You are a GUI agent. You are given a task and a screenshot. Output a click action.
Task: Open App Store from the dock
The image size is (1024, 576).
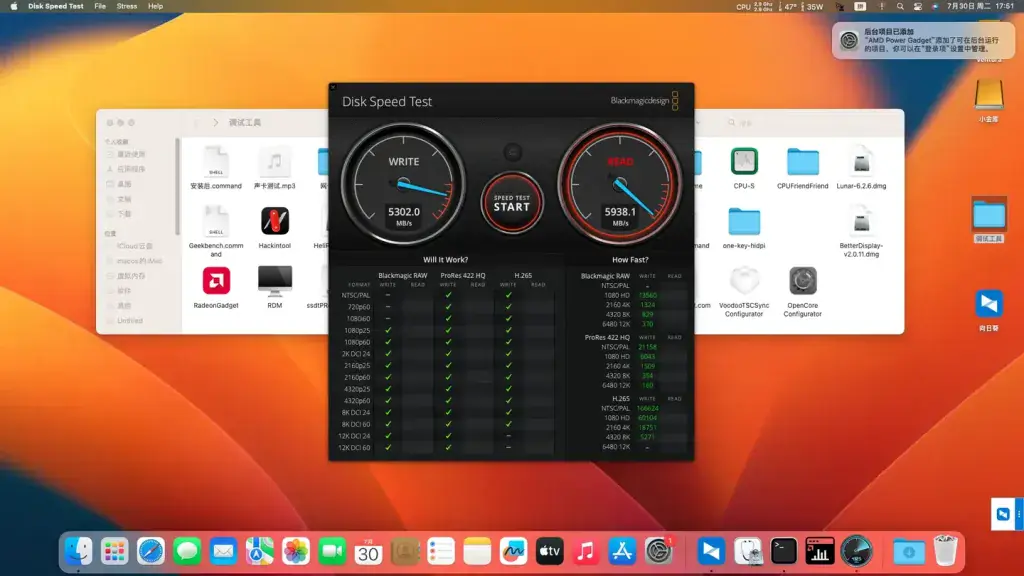pos(622,552)
